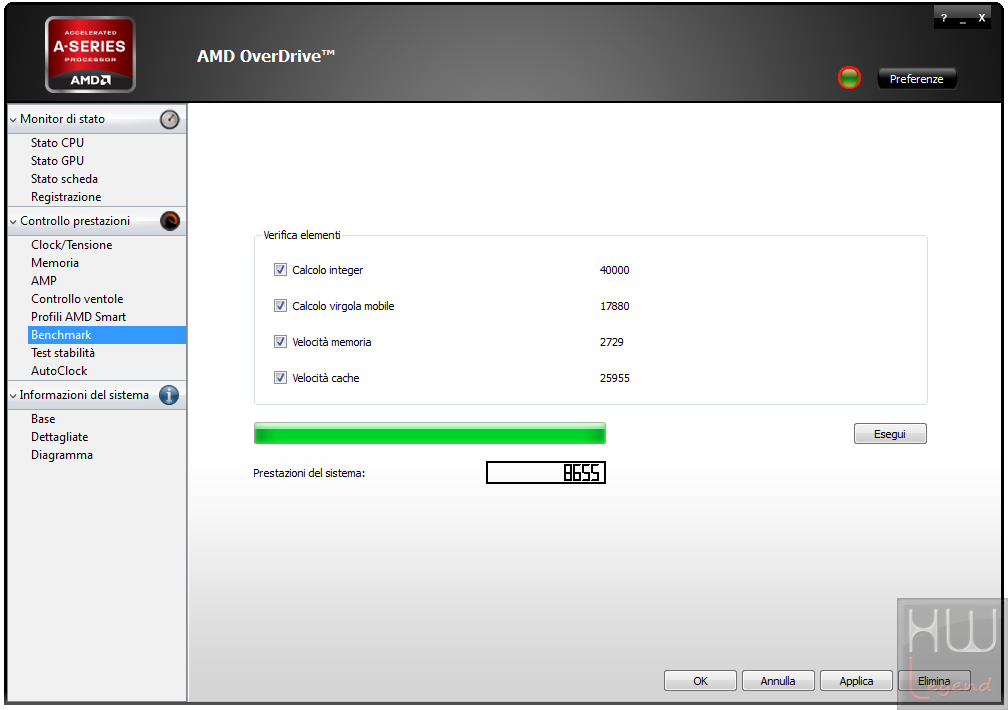Click the Calcolo integer score 40000
This screenshot has width=1008, height=710.
(615, 270)
